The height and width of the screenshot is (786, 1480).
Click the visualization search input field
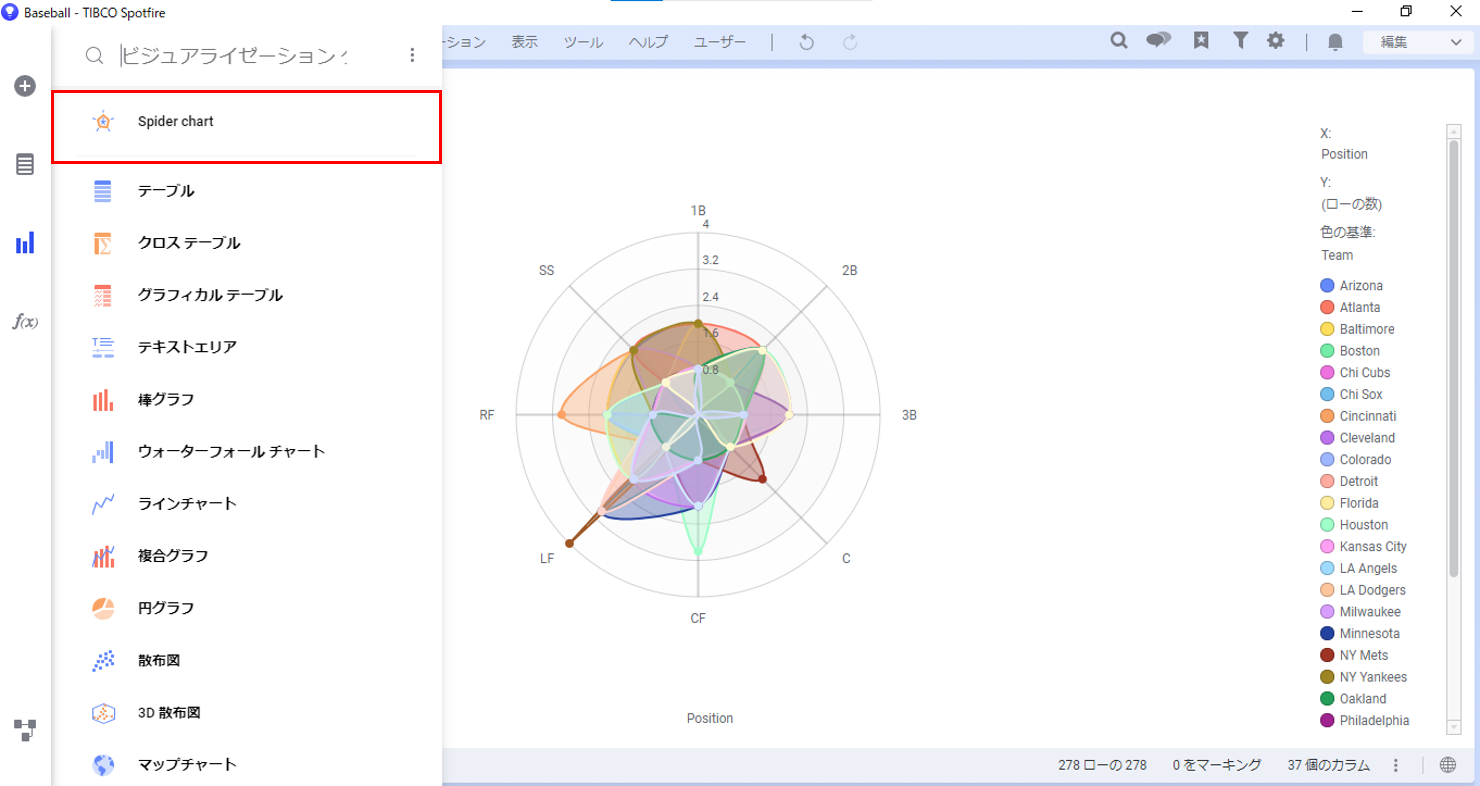pyautogui.click(x=235, y=56)
